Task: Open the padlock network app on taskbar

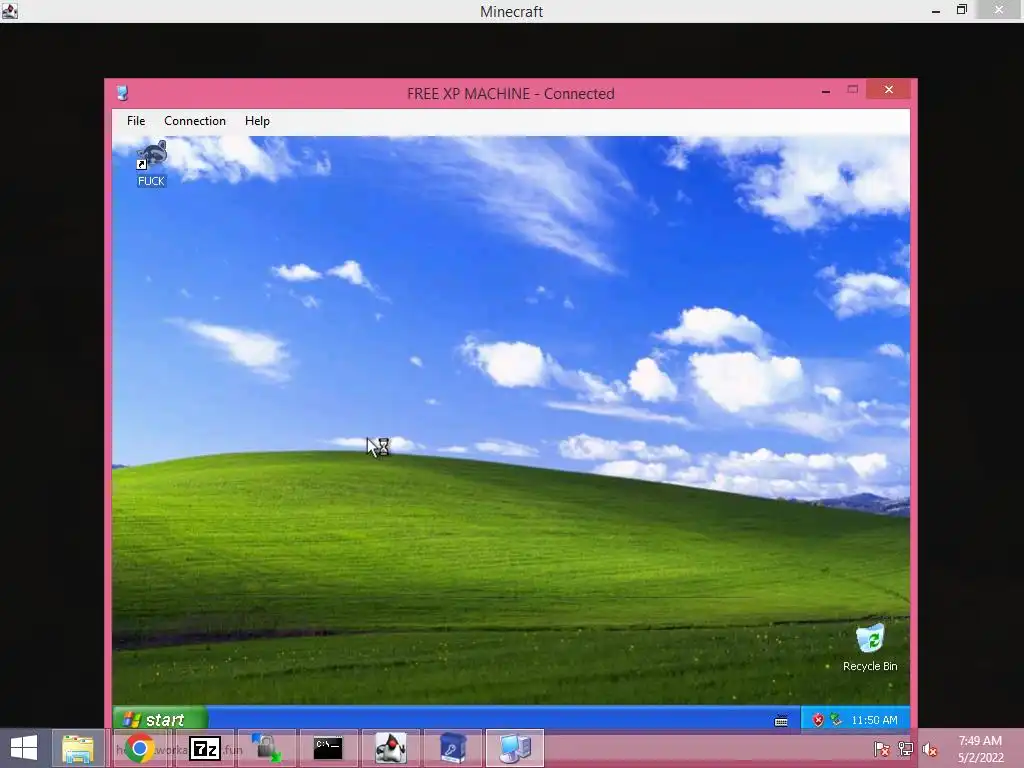Action: coord(266,748)
